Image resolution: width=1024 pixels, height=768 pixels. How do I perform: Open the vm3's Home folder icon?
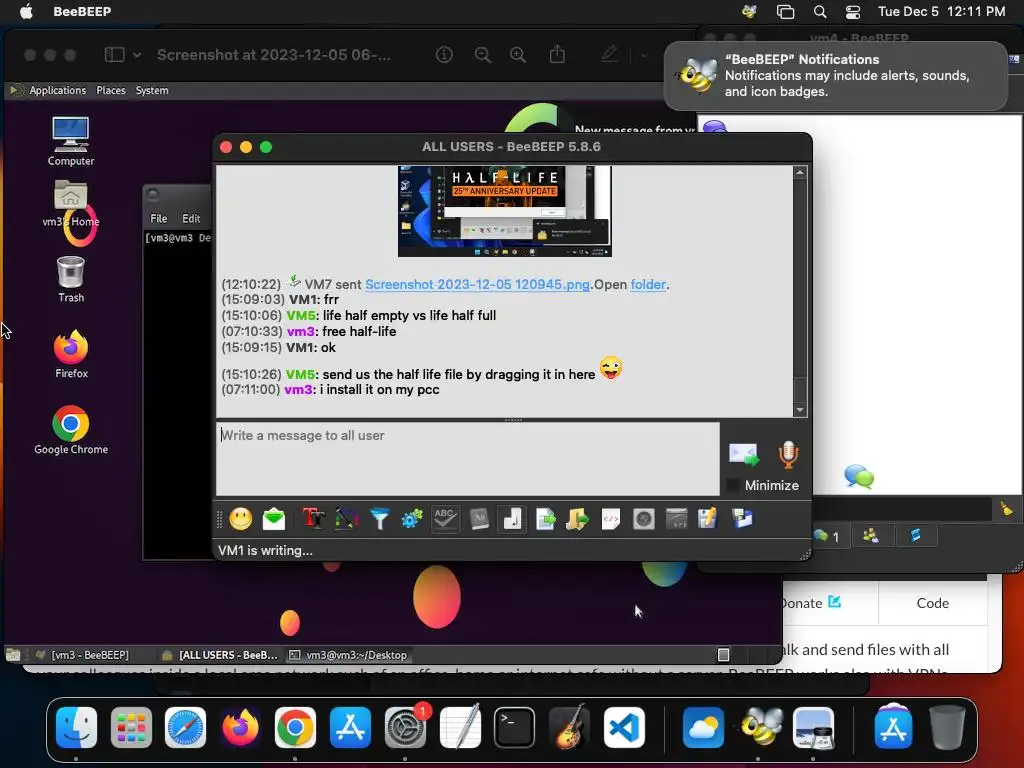pyautogui.click(x=71, y=204)
